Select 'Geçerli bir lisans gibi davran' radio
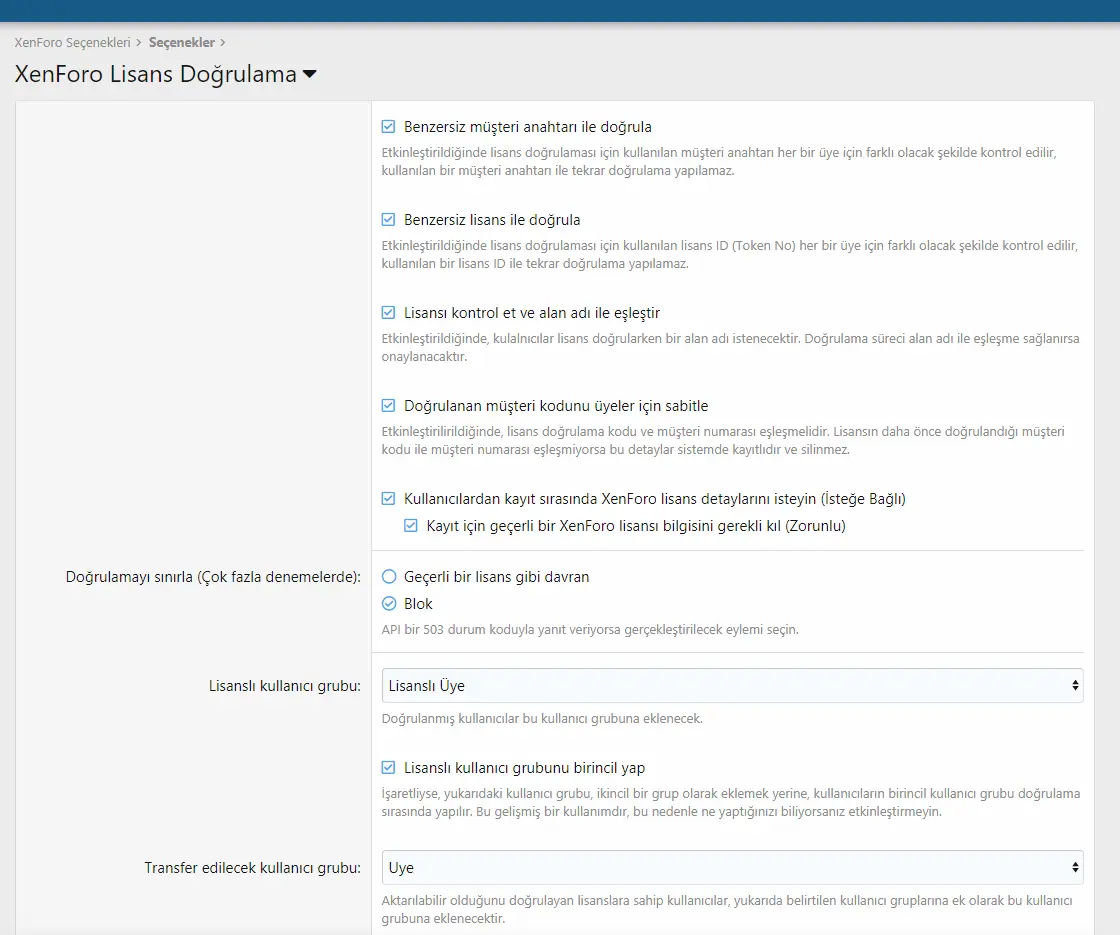Viewport: 1120px width, 935px height. coord(389,576)
